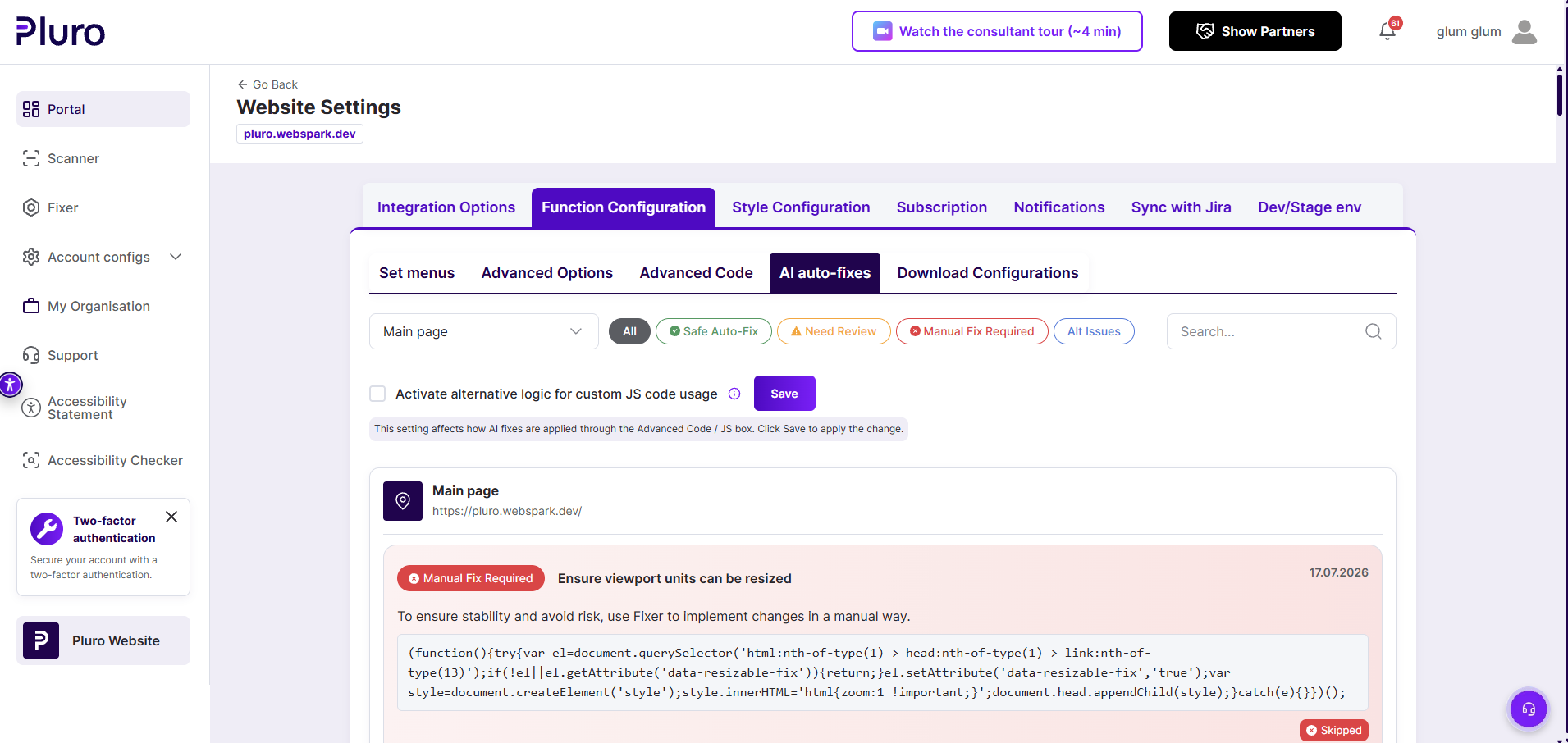Expand the Account configs chevron
The width and height of the screenshot is (1568, 743).
(176, 257)
